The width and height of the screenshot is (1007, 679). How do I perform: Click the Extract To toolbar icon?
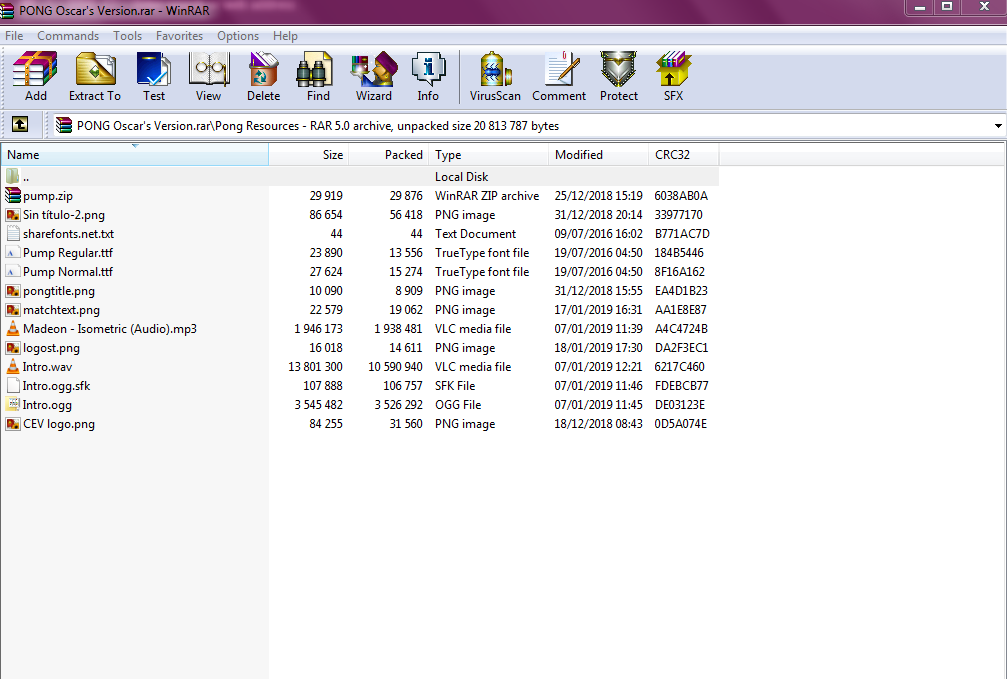click(x=95, y=69)
